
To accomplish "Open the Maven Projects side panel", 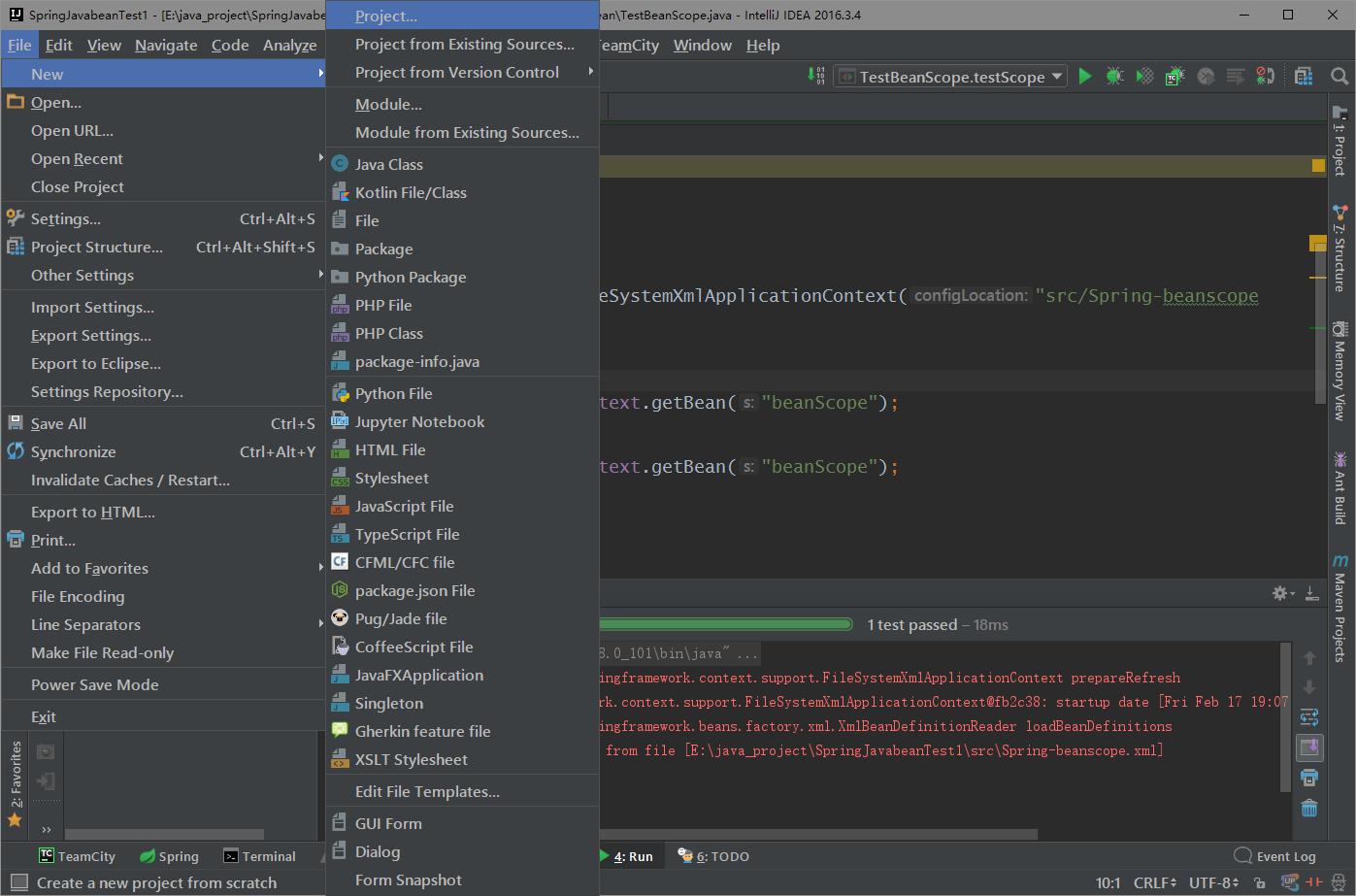I will 1340,609.
